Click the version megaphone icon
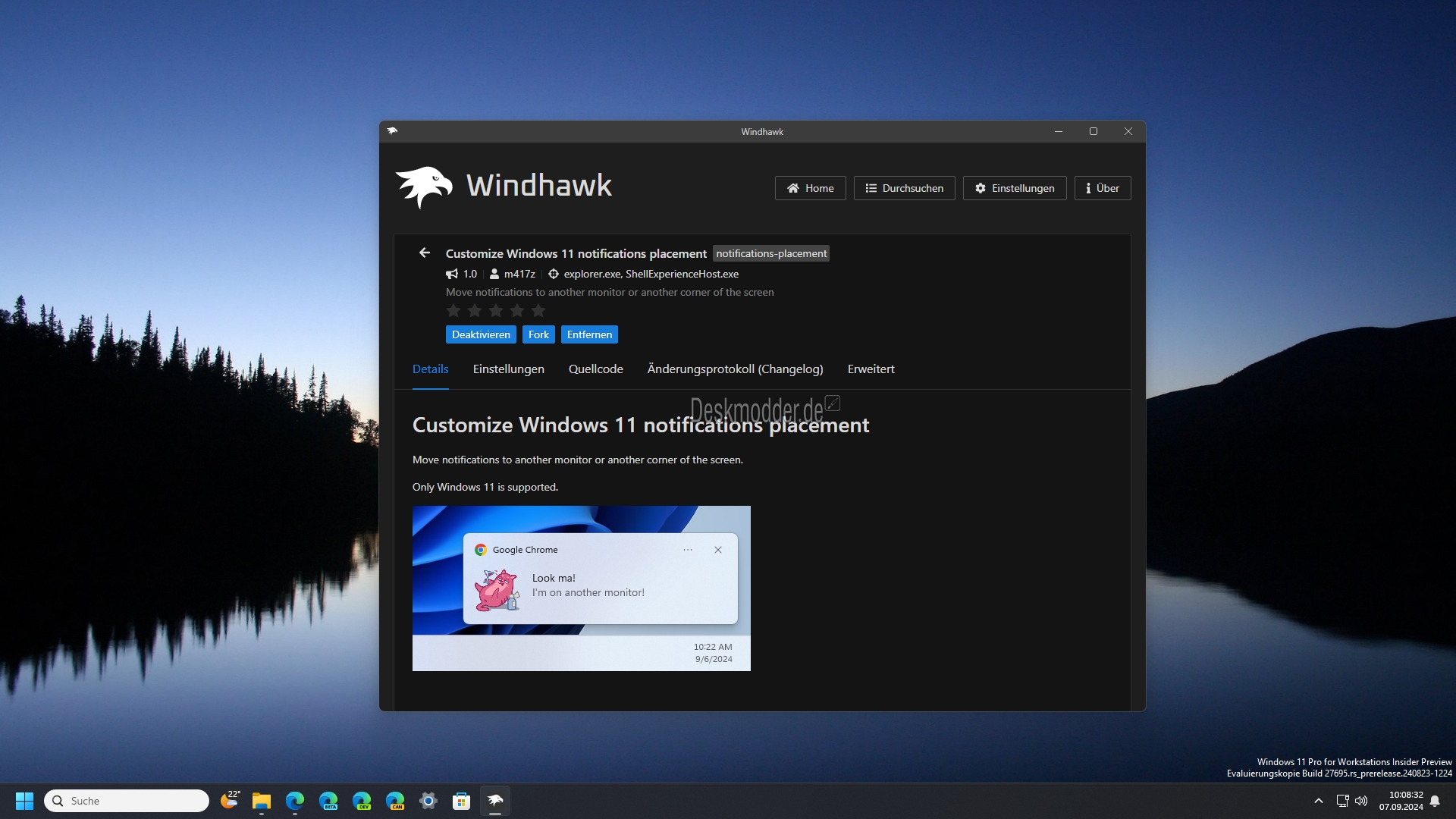The height and width of the screenshot is (819, 1456). [x=452, y=274]
